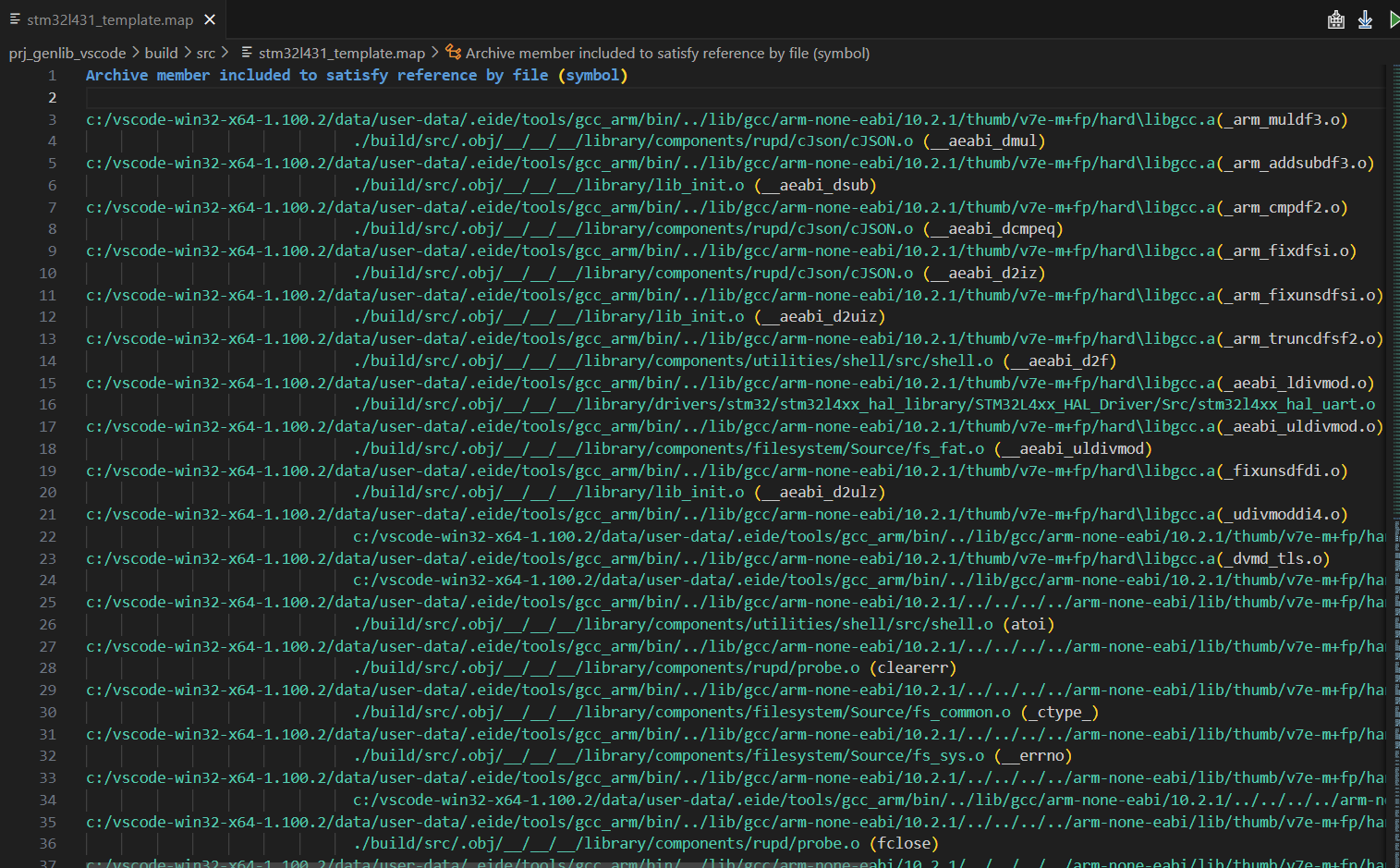This screenshot has width=1400, height=868.
Task: Click the (__errno) symbol on line 32
Action: (x=1033, y=756)
